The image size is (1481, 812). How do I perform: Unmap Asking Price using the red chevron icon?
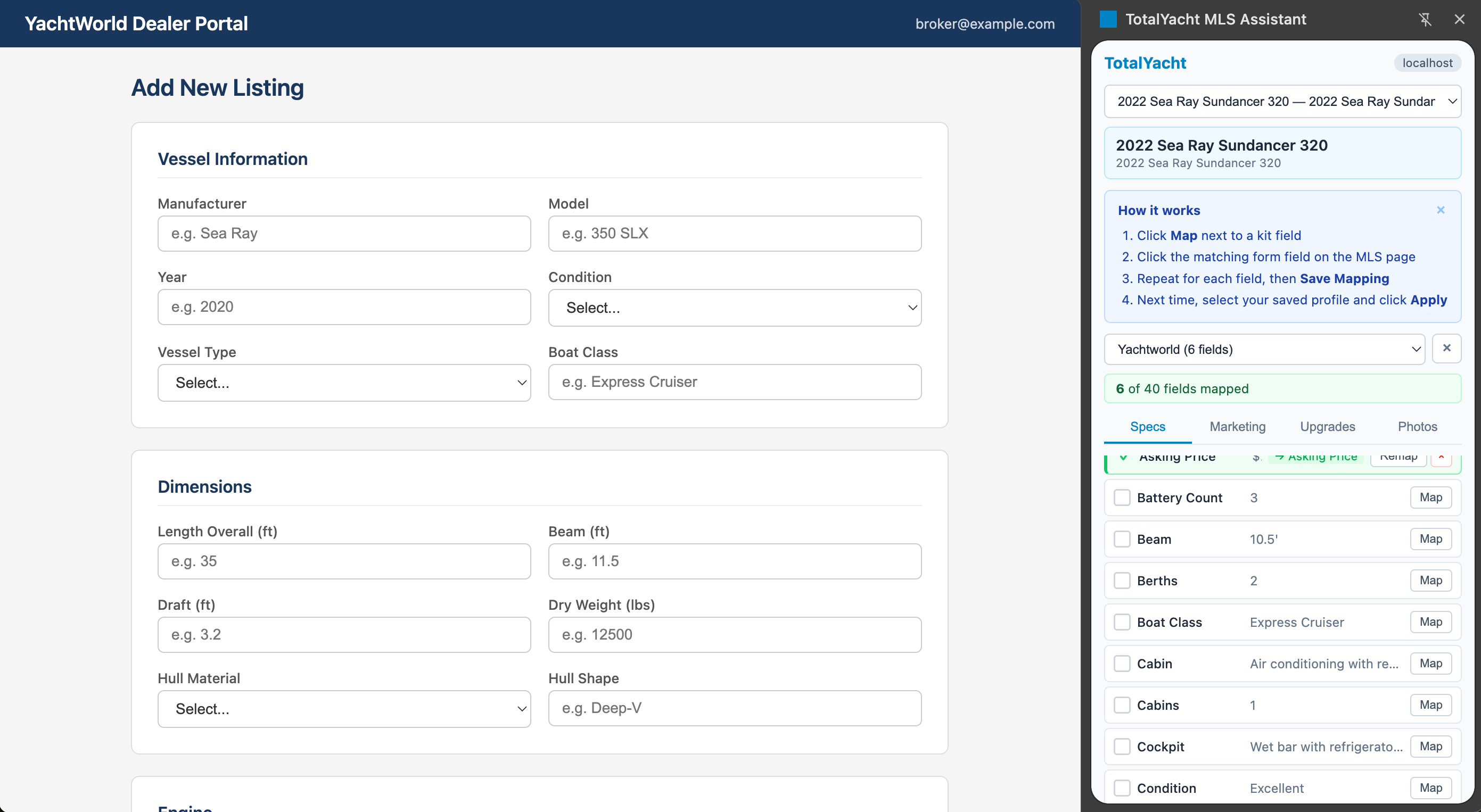[1441, 458]
